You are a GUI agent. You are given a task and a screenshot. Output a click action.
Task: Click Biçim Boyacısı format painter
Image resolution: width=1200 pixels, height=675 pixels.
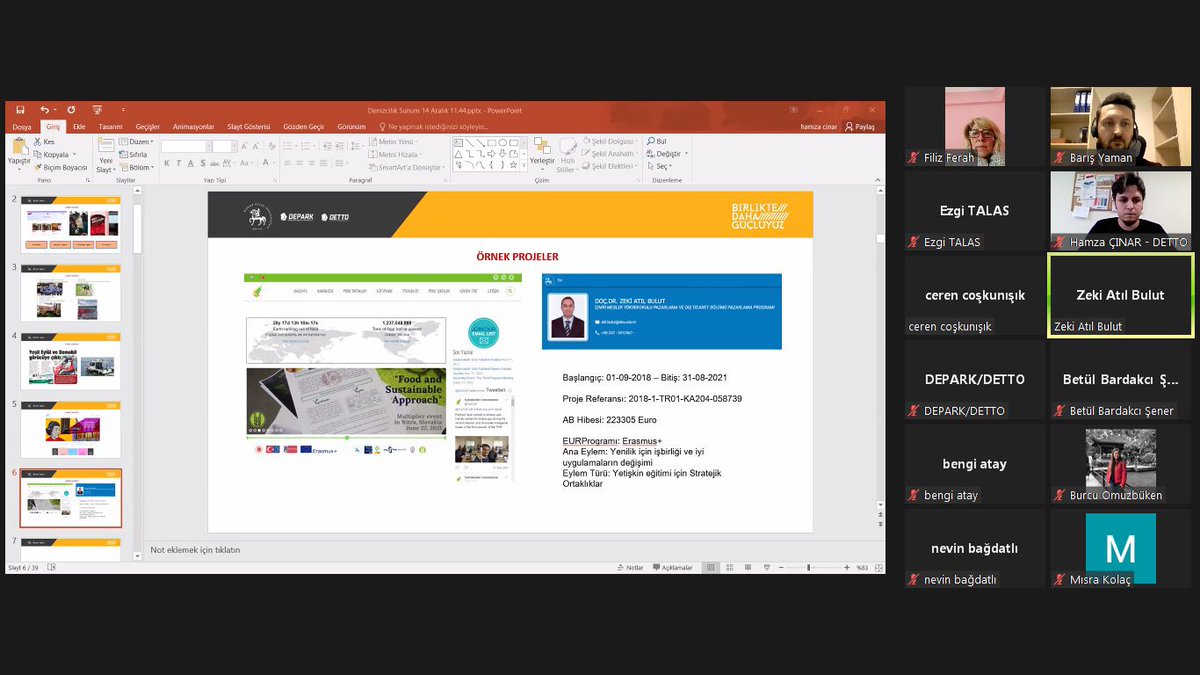(61, 168)
